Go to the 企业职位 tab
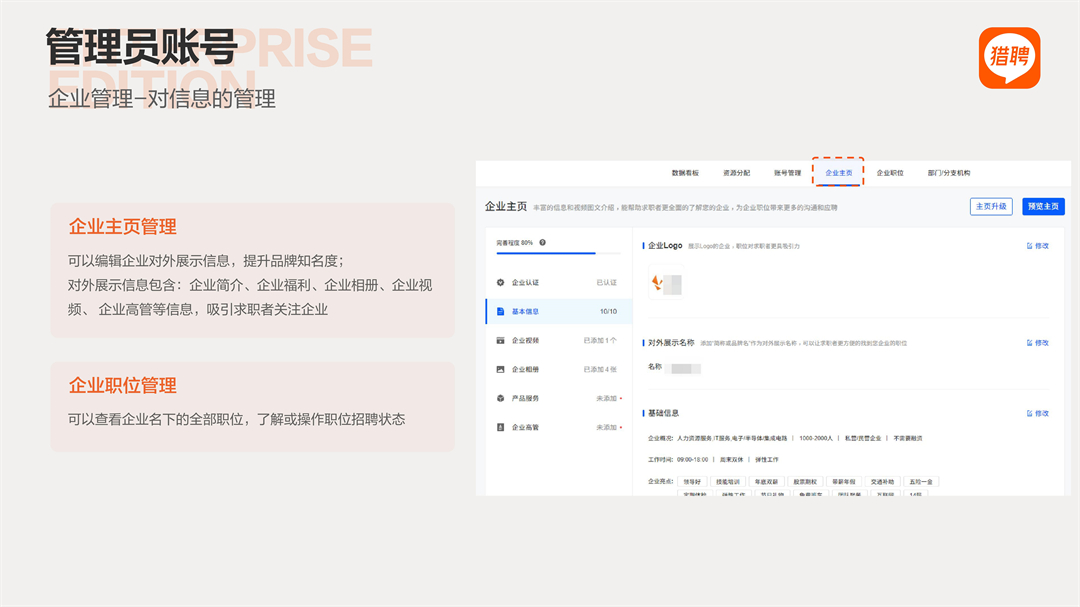1080x607 pixels. tap(890, 173)
